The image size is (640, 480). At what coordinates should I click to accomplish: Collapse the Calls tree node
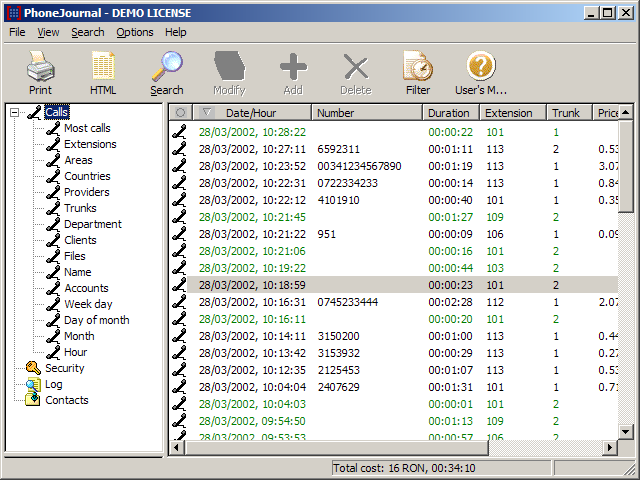(x=15, y=112)
